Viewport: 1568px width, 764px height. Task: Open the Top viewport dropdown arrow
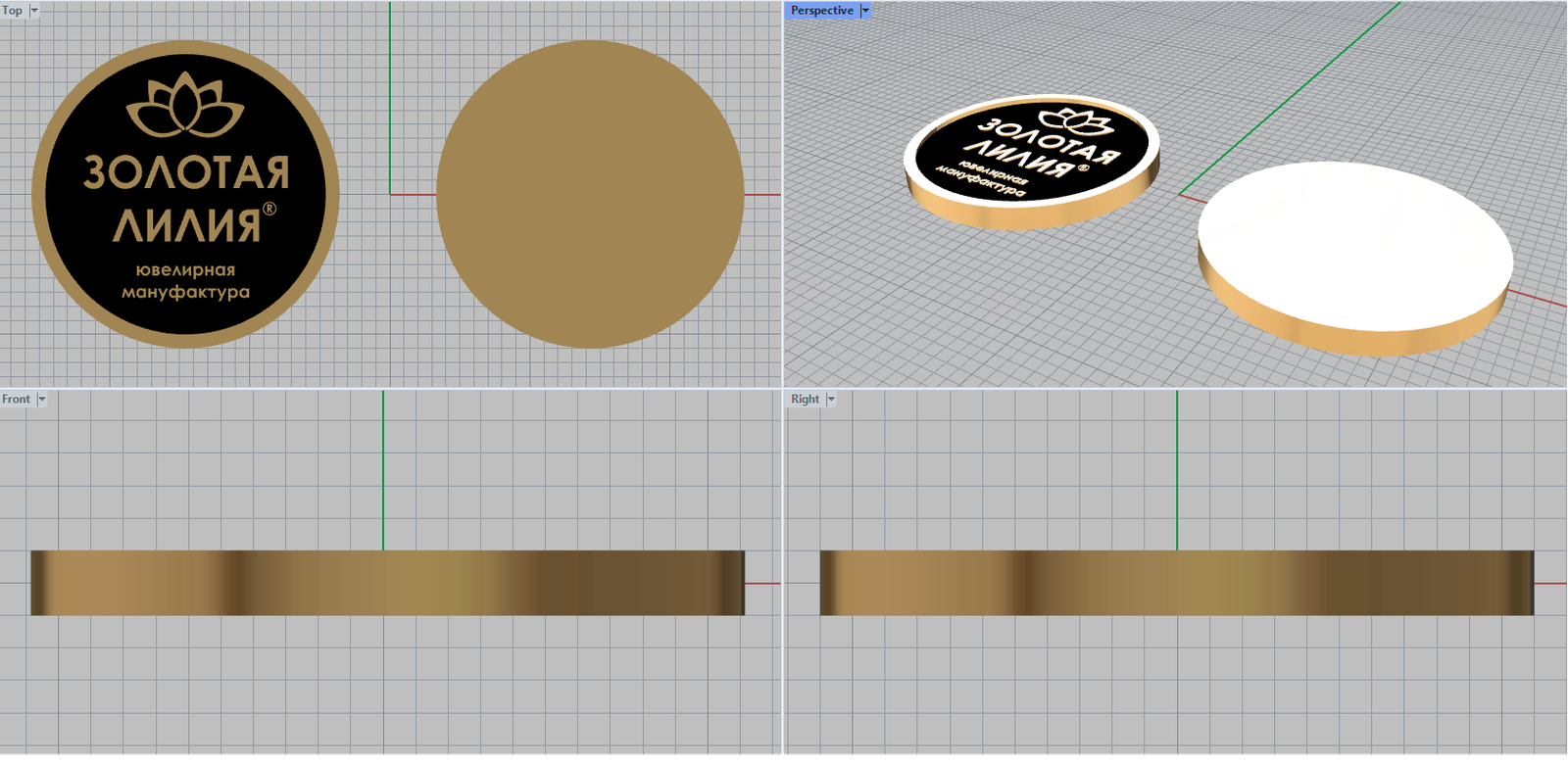[34, 11]
